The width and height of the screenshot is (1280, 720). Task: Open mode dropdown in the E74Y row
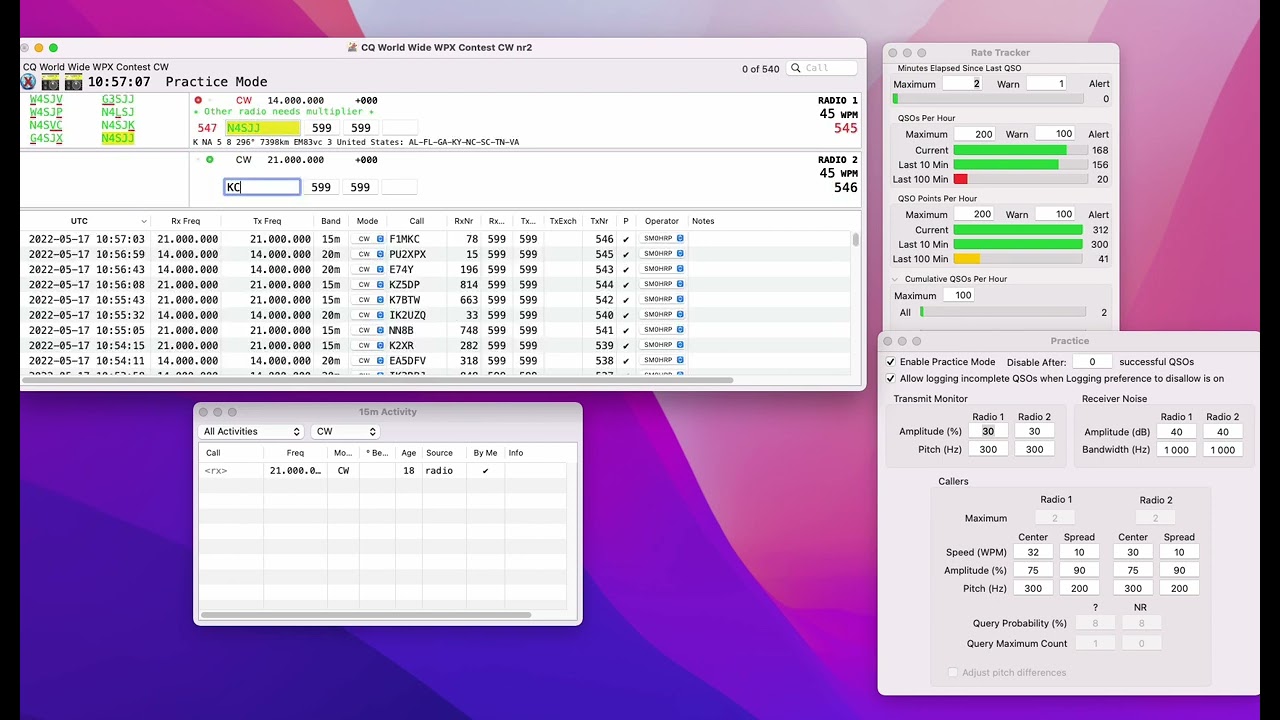pyautogui.click(x=368, y=269)
